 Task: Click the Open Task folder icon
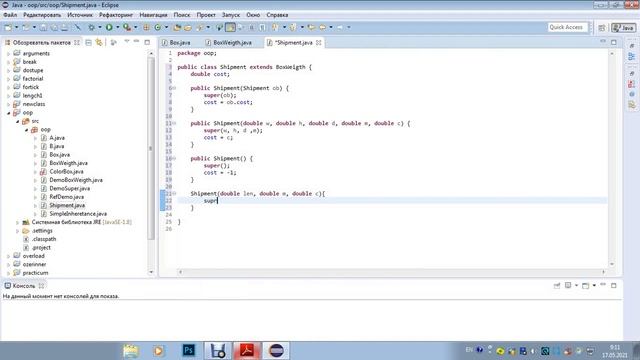(188, 27)
